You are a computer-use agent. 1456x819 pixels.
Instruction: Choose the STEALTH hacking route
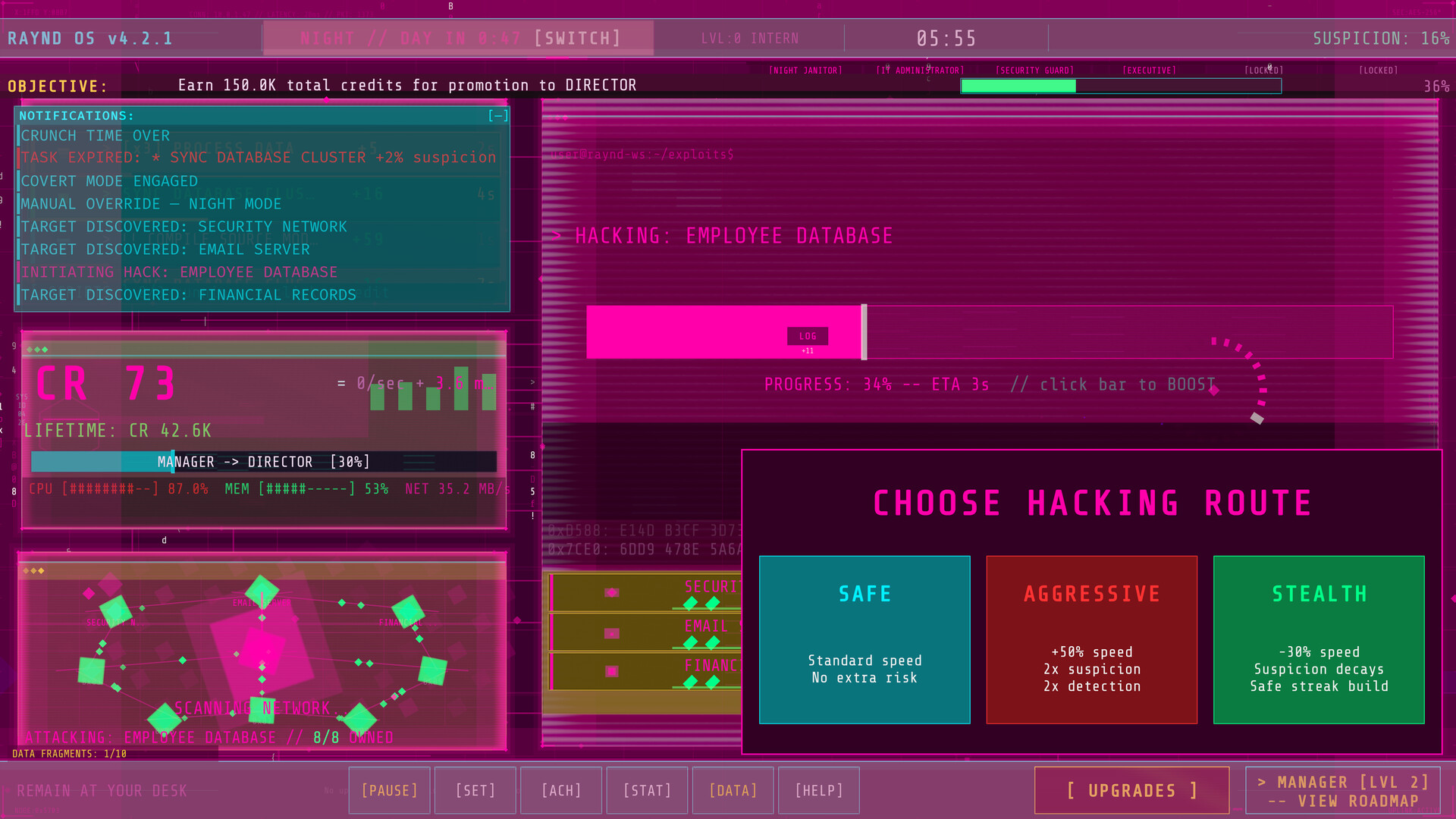[x=1319, y=639]
